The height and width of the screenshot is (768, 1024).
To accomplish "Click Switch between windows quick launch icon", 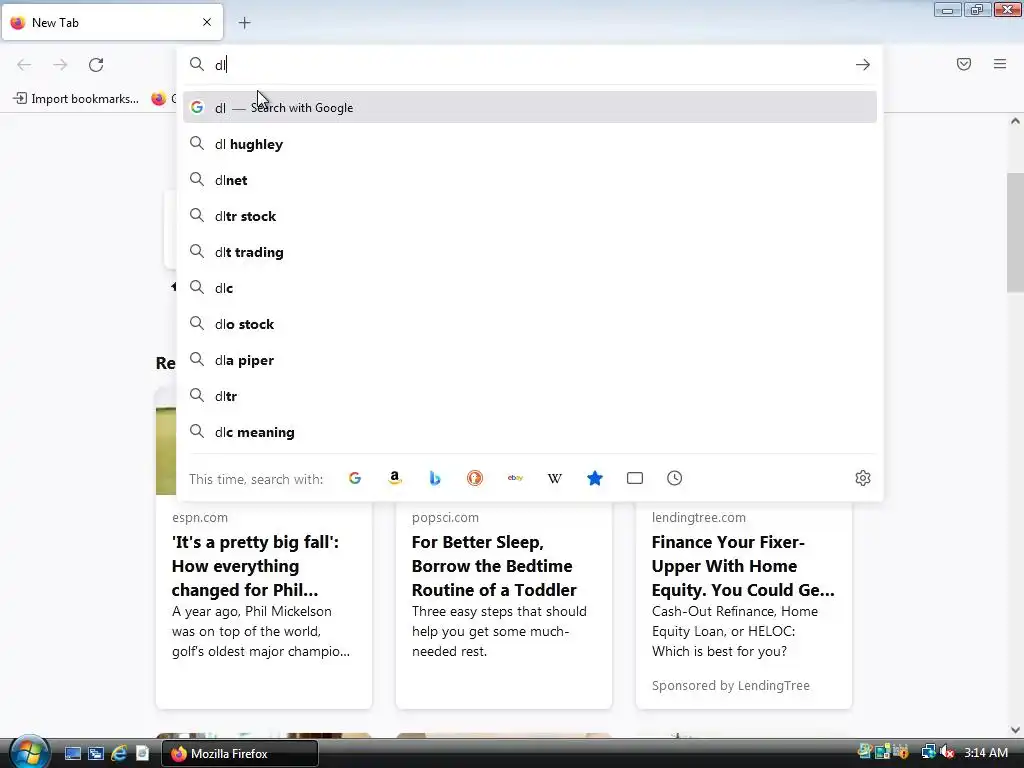I will pos(96,753).
